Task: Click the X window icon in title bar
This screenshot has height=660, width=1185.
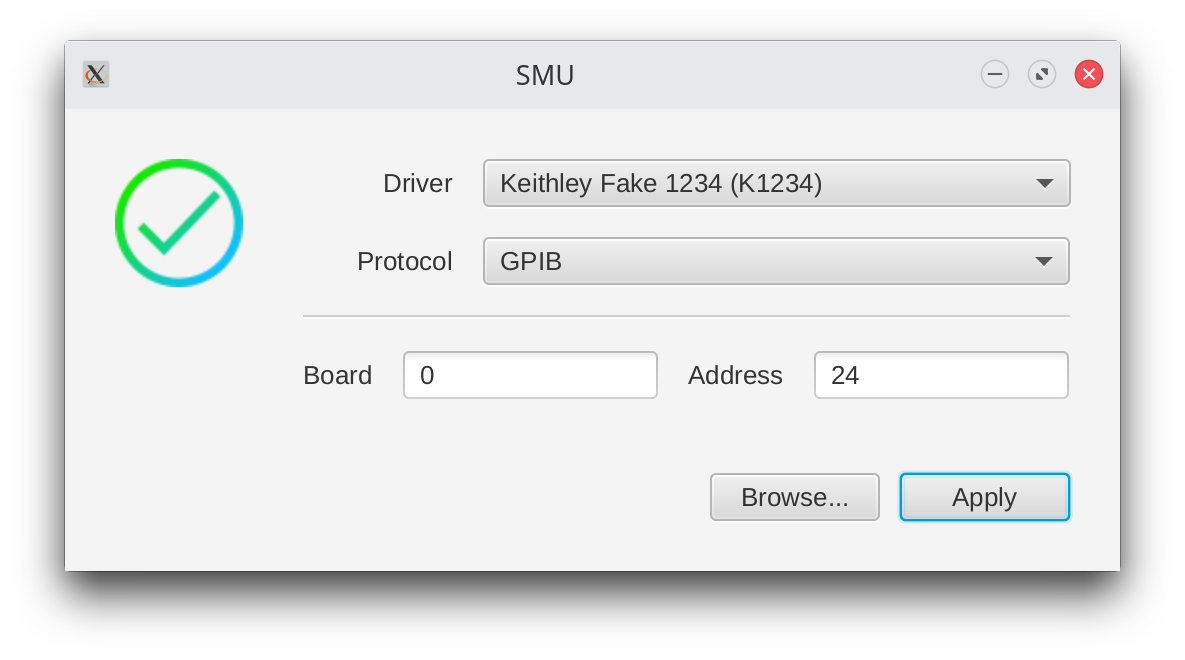Action: [96, 74]
